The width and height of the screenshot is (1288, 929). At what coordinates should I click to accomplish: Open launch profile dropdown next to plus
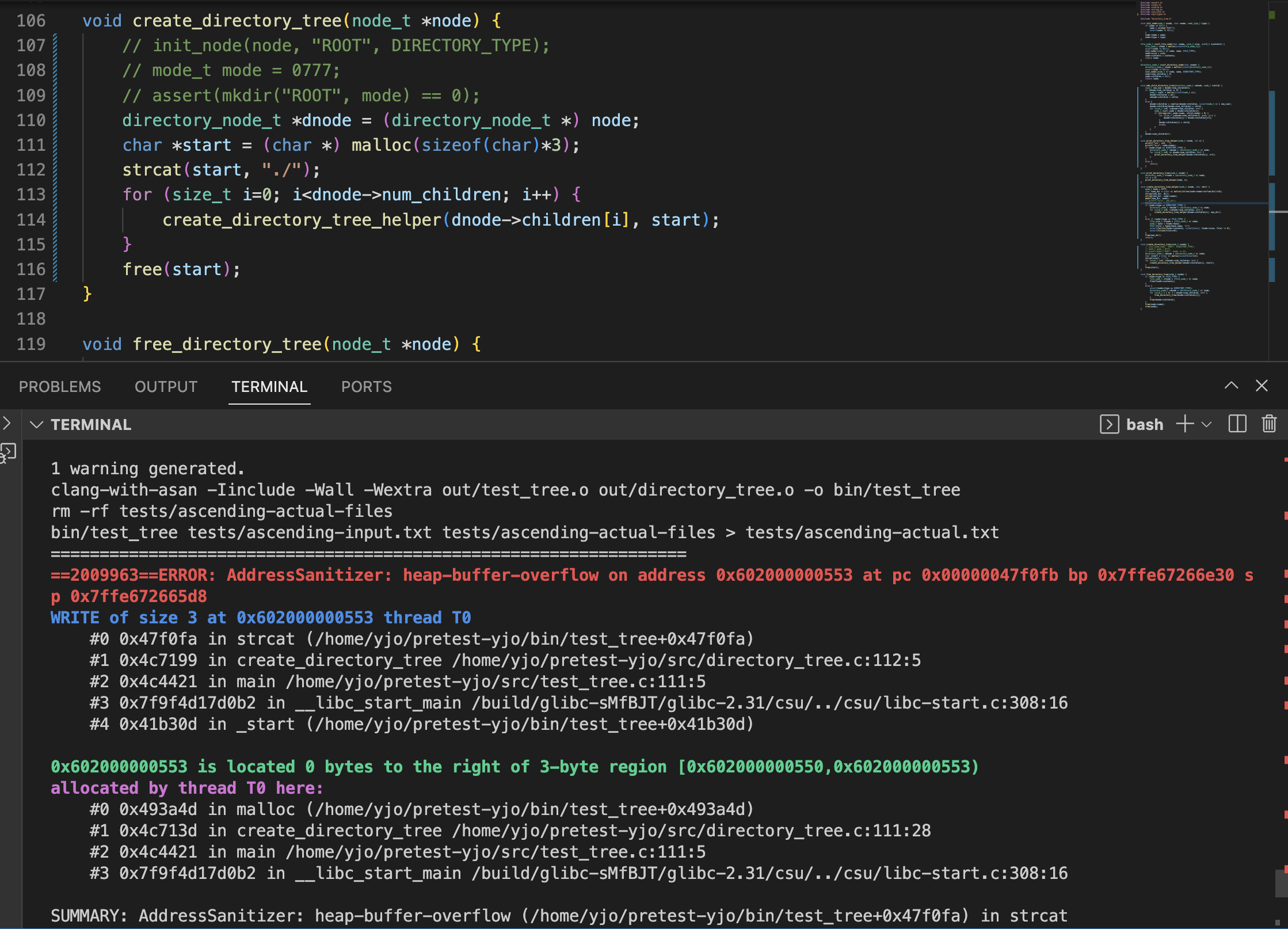pos(1207,424)
